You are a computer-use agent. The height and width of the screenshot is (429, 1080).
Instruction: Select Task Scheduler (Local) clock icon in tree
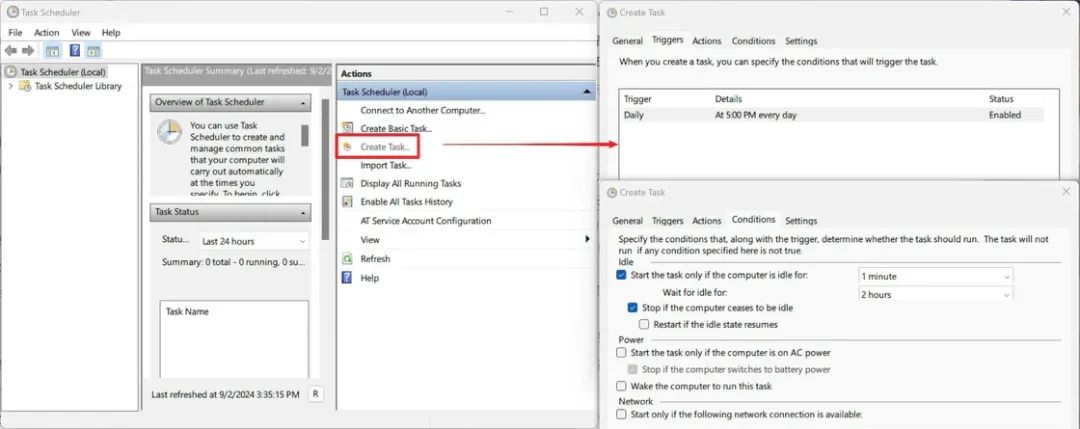point(12,72)
